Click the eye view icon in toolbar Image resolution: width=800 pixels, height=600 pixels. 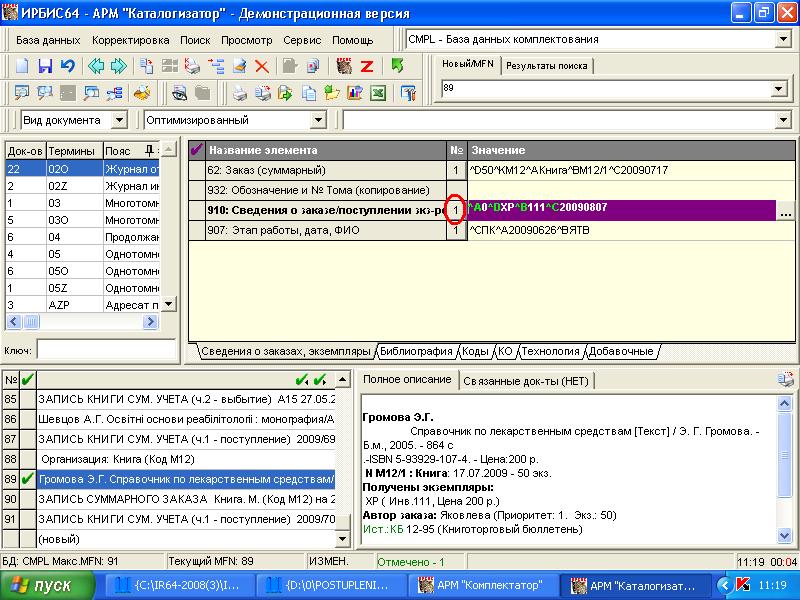pos(180,93)
